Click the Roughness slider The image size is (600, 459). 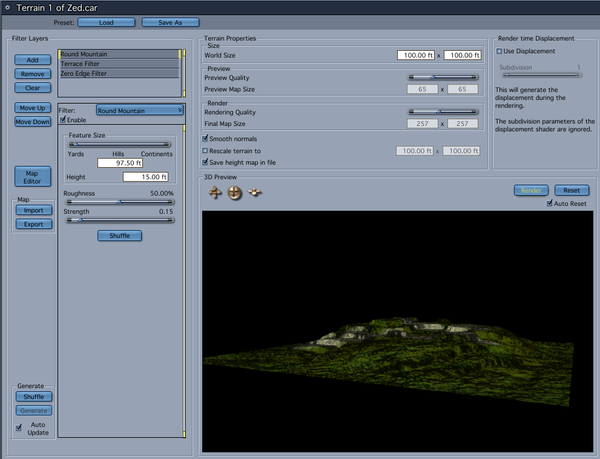(120, 201)
